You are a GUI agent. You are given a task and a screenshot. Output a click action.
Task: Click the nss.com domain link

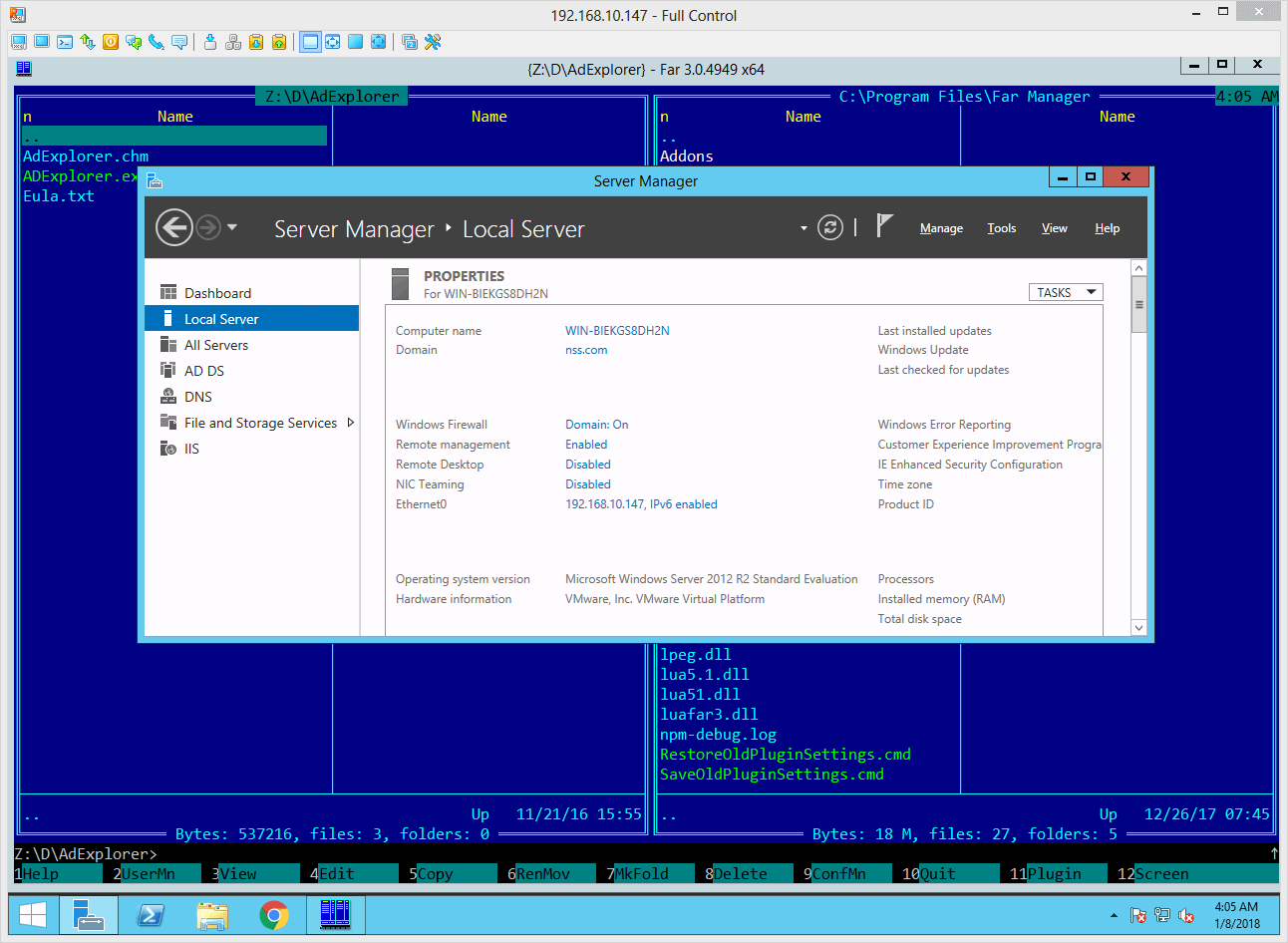coord(586,350)
